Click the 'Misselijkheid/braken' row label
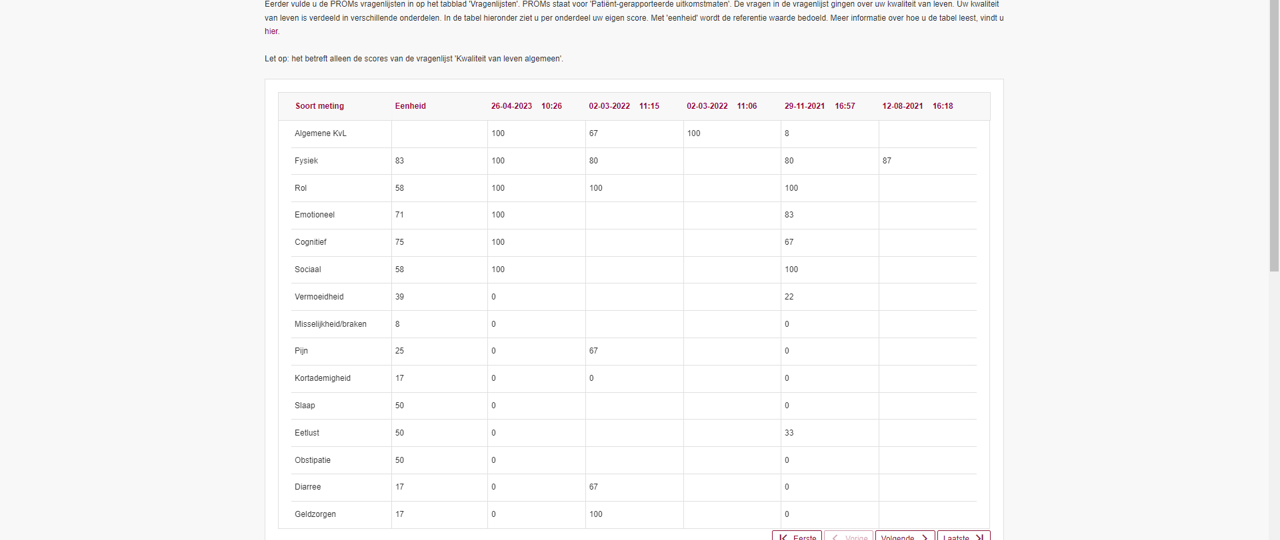Screen dimensions: 1280x540 pyautogui.click(x=330, y=324)
